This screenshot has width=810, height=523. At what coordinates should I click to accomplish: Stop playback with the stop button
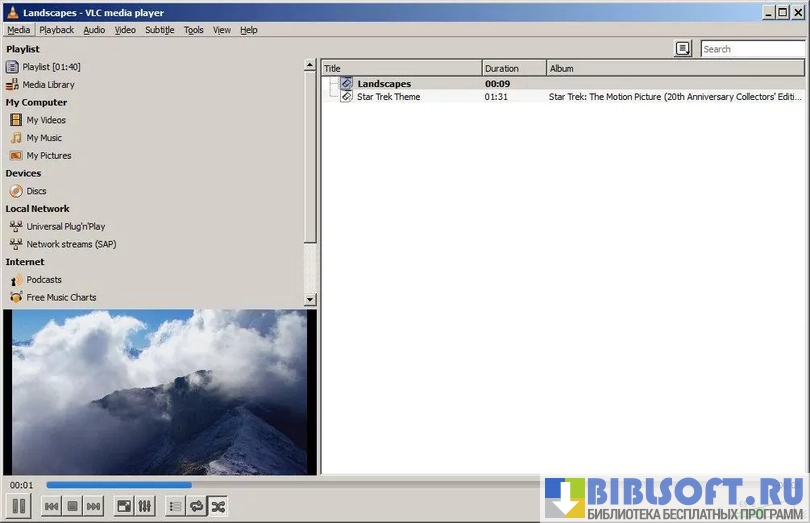click(x=72, y=507)
